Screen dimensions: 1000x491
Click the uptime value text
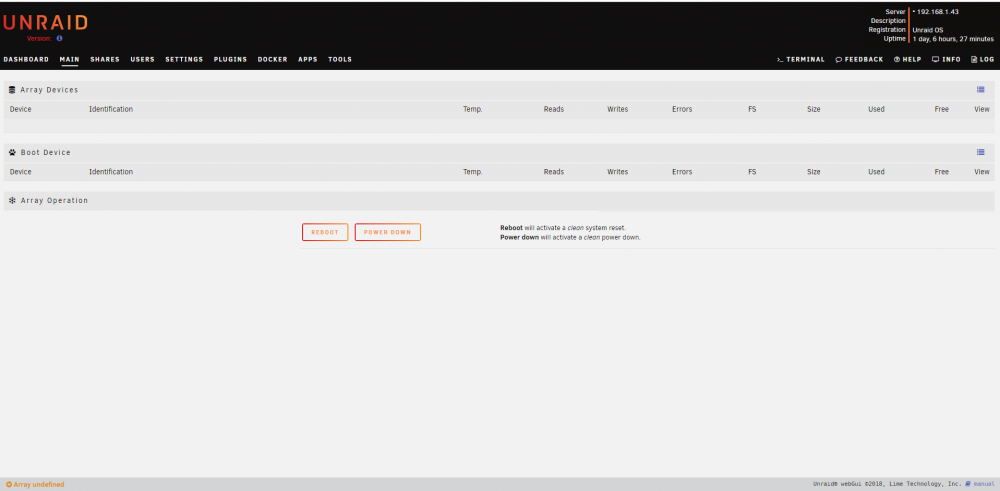tap(953, 39)
